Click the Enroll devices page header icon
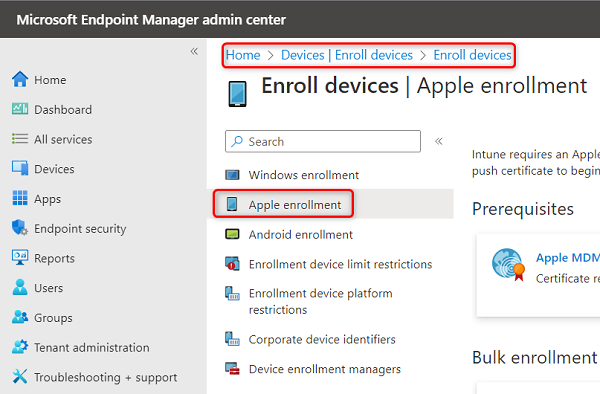This screenshot has height=394, width=600. pyautogui.click(x=238, y=94)
